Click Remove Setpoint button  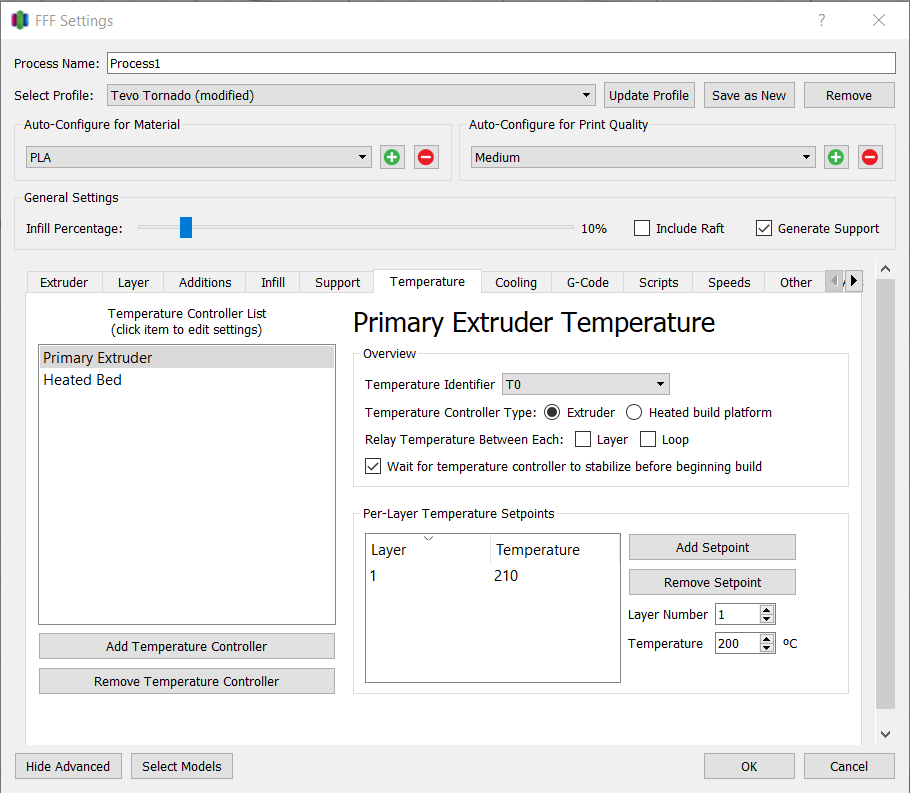click(x=712, y=582)
